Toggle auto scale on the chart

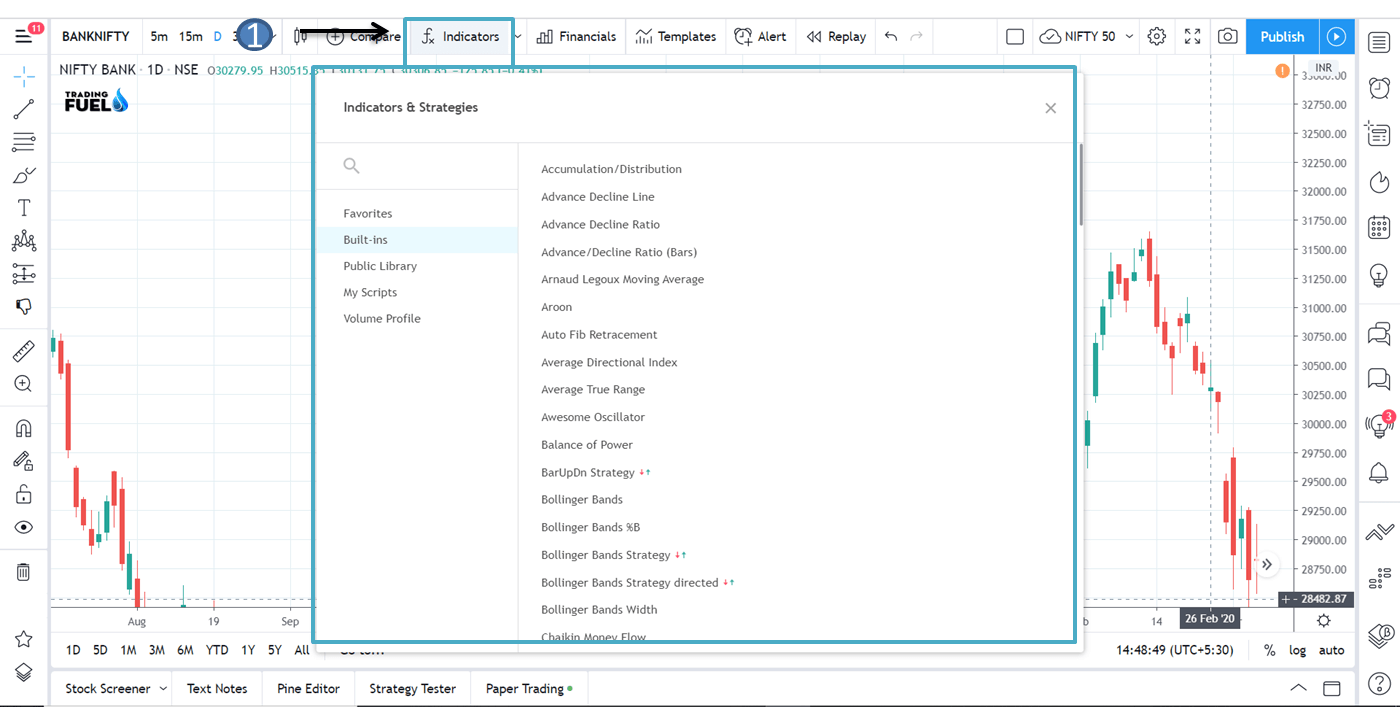pos(1331,650)
